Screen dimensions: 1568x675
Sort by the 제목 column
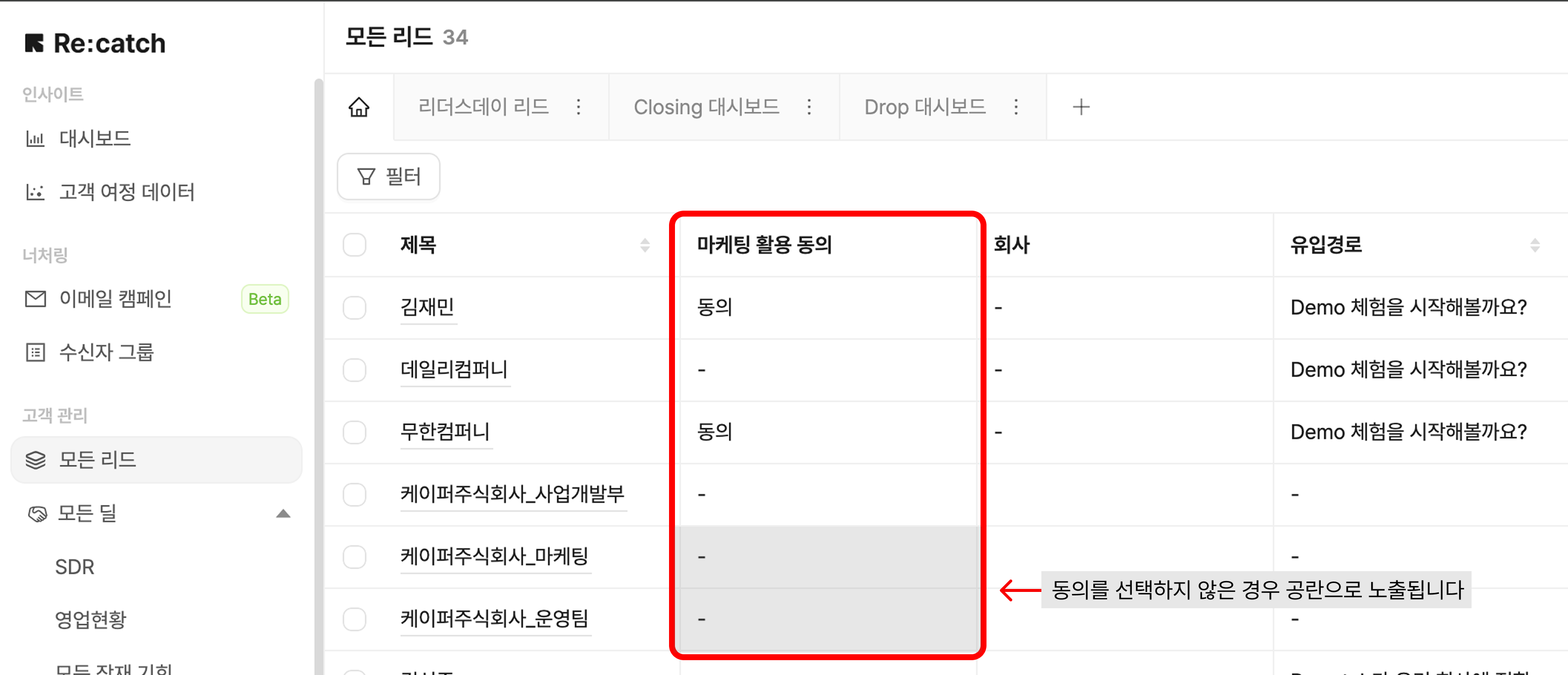645,245
